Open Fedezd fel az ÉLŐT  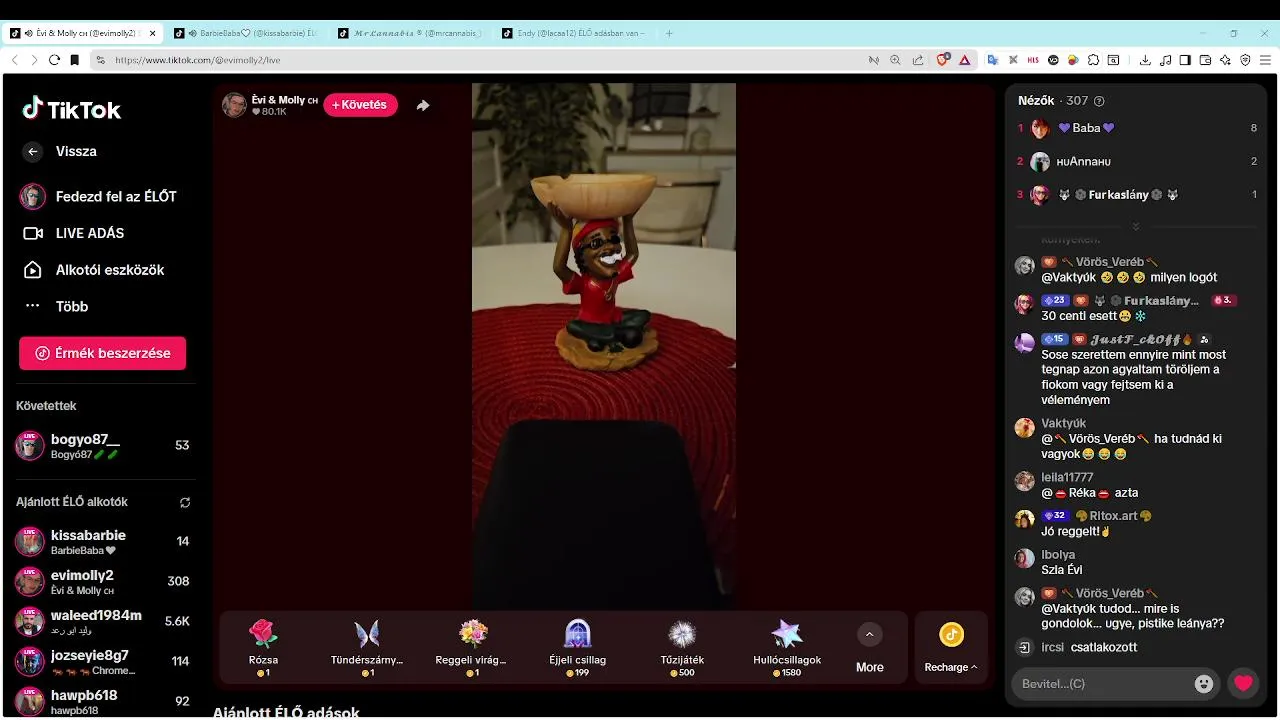coord(98,196)
